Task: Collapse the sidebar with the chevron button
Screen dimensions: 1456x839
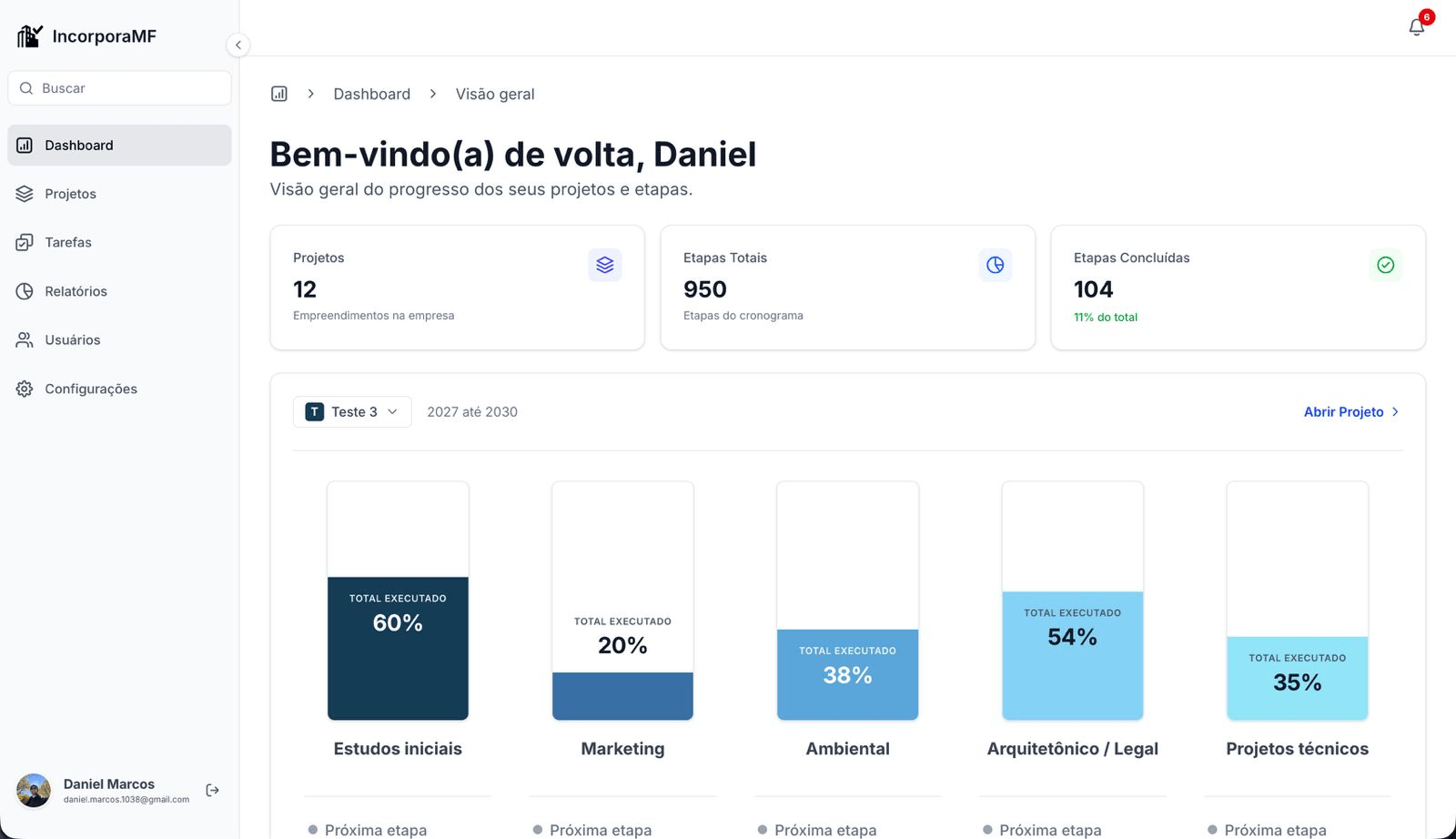Action: tap(238, 45)
